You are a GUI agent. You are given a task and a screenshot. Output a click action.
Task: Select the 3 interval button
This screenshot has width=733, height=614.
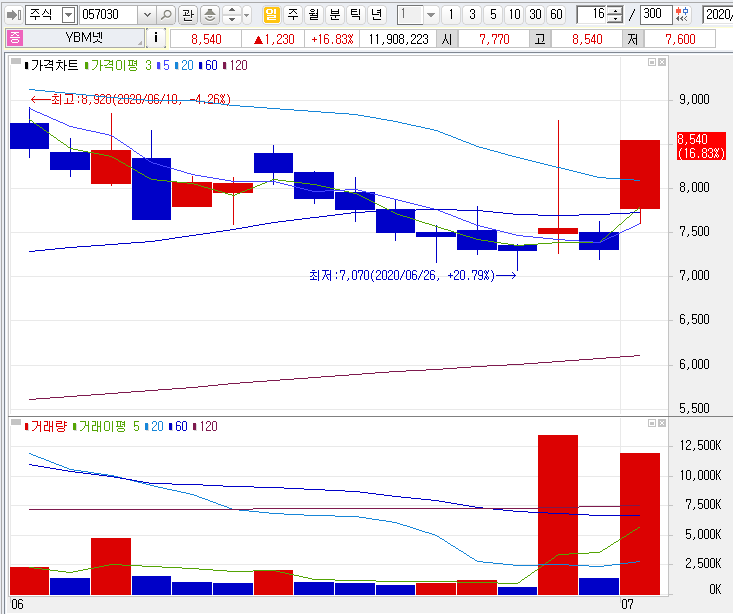pos(472,15)
